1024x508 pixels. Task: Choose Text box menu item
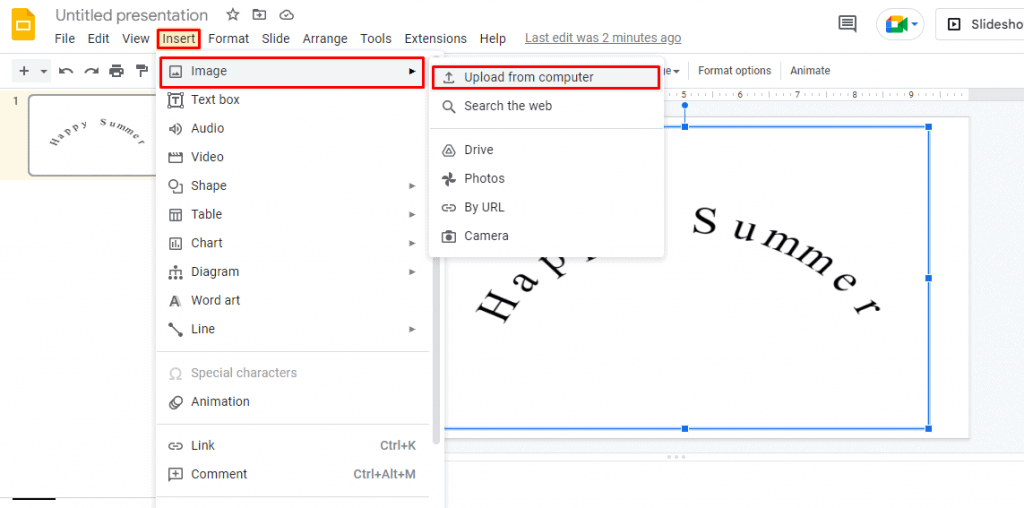(x=293, y=100)
